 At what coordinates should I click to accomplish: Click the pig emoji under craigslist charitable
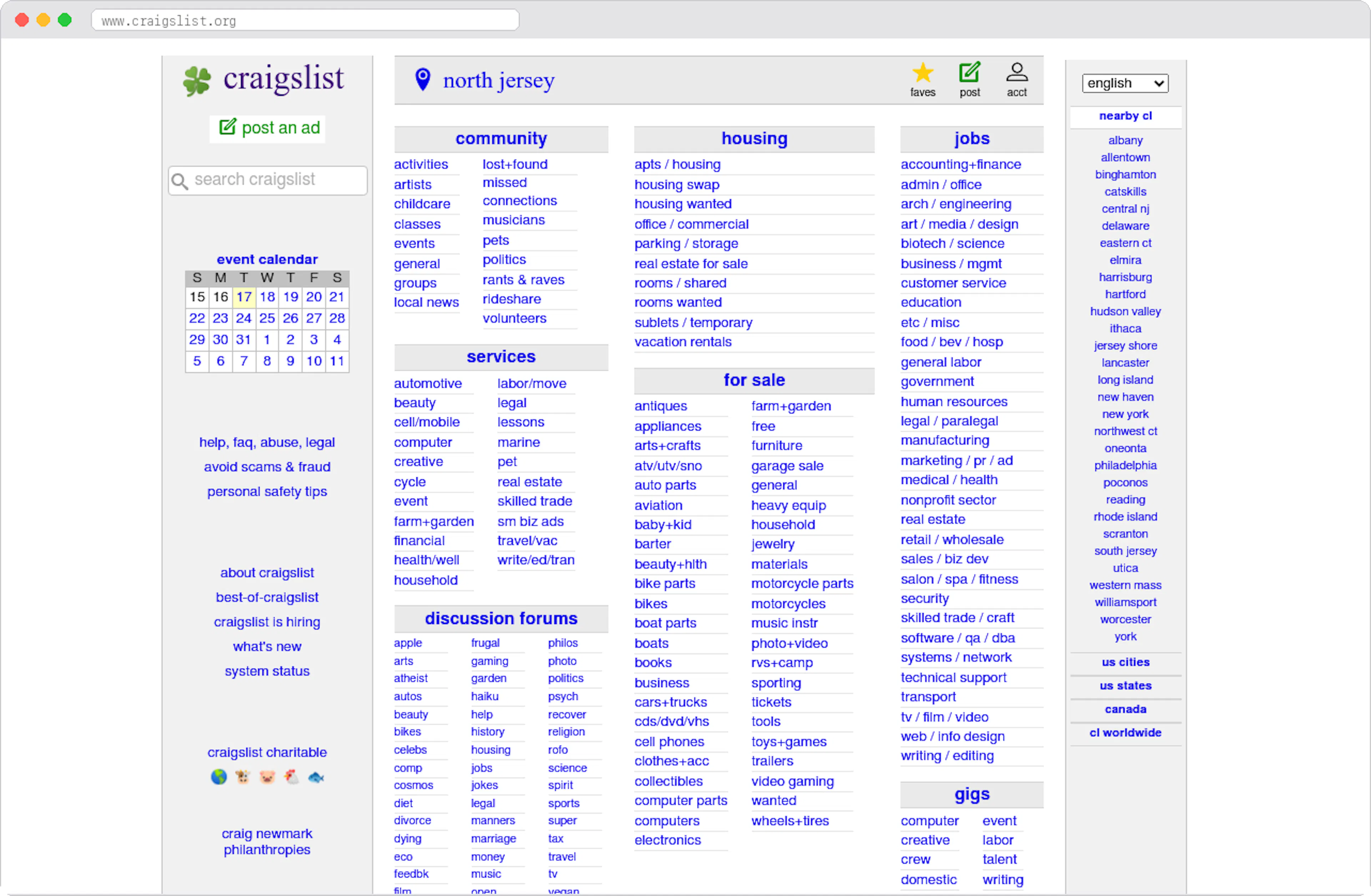coord(267,777)
